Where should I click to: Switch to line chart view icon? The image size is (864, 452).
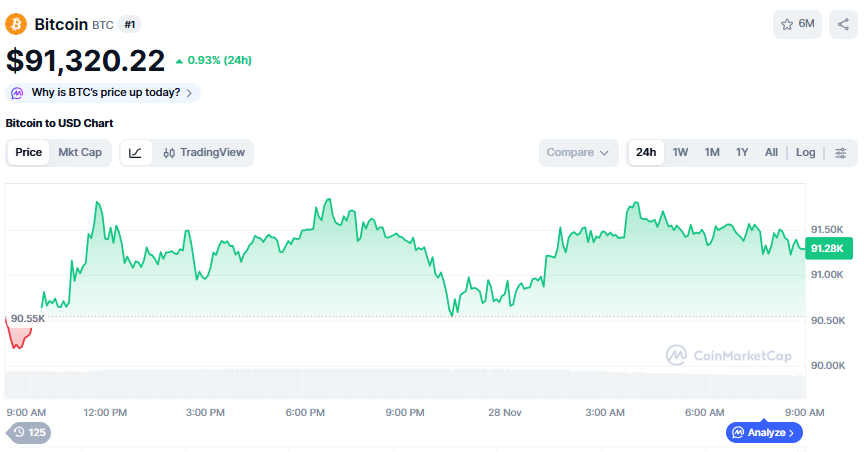(136, 153)
